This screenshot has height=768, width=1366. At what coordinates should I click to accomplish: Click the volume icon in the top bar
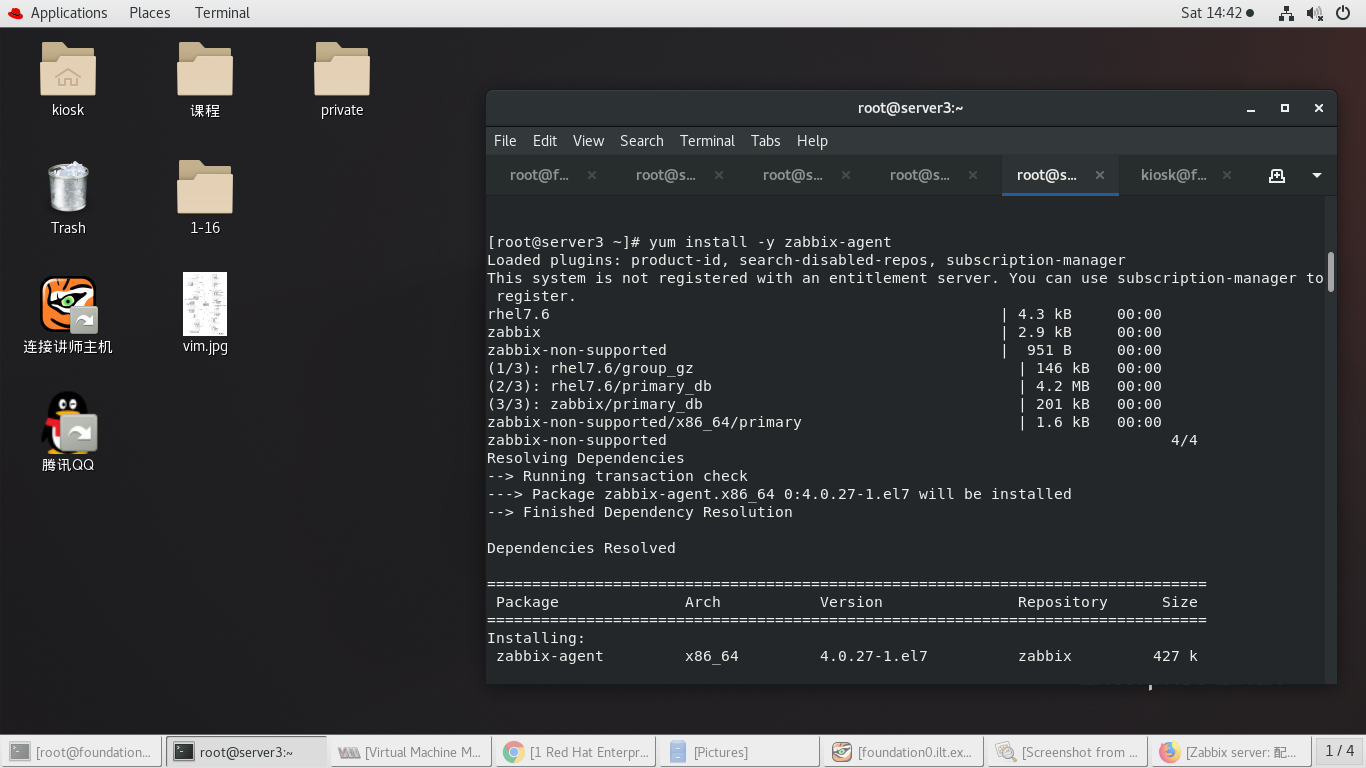click(1314, 13)
